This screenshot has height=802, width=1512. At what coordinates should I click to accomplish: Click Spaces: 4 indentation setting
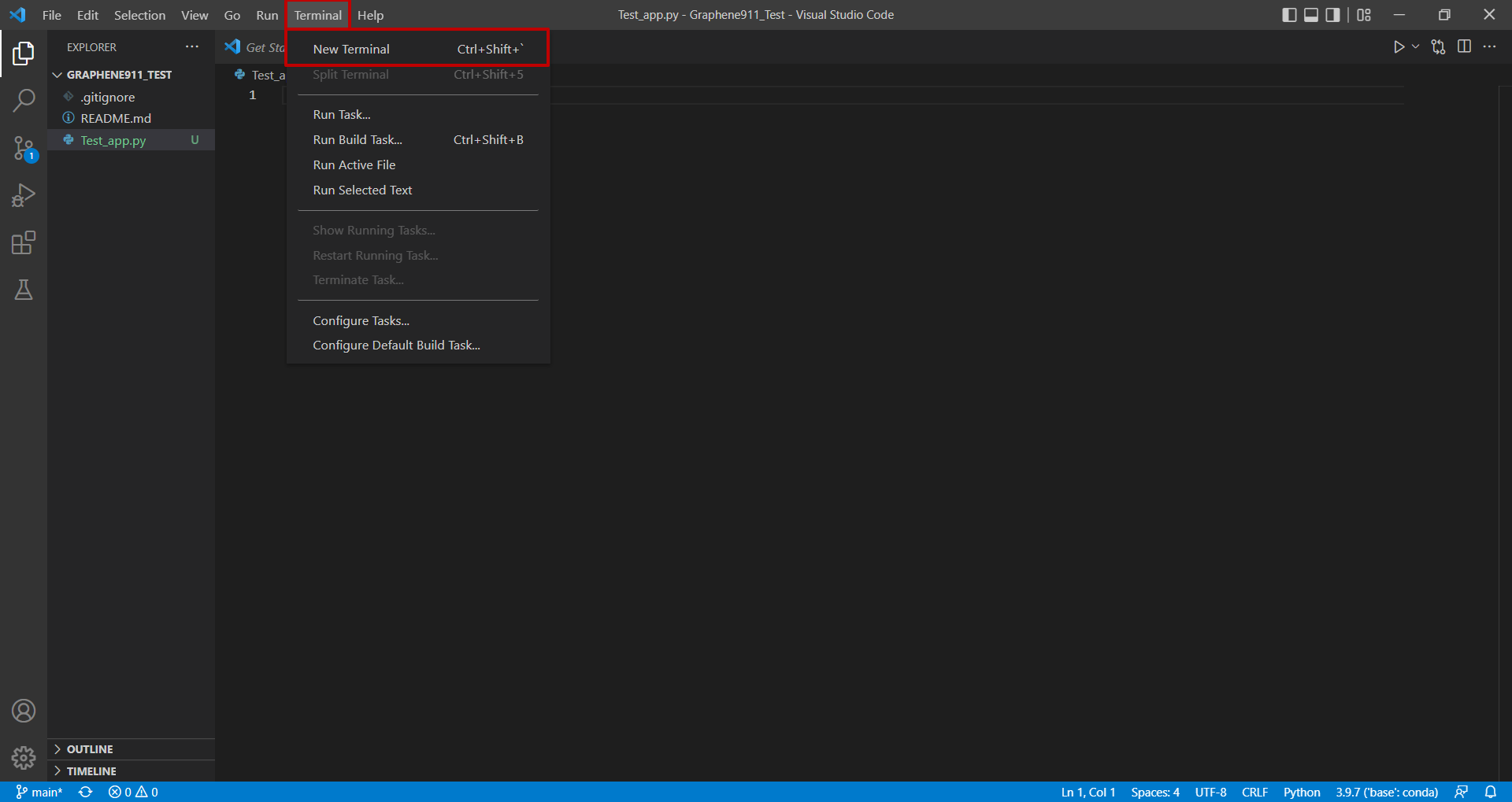pyautogui.click(x=1155, y=792)
